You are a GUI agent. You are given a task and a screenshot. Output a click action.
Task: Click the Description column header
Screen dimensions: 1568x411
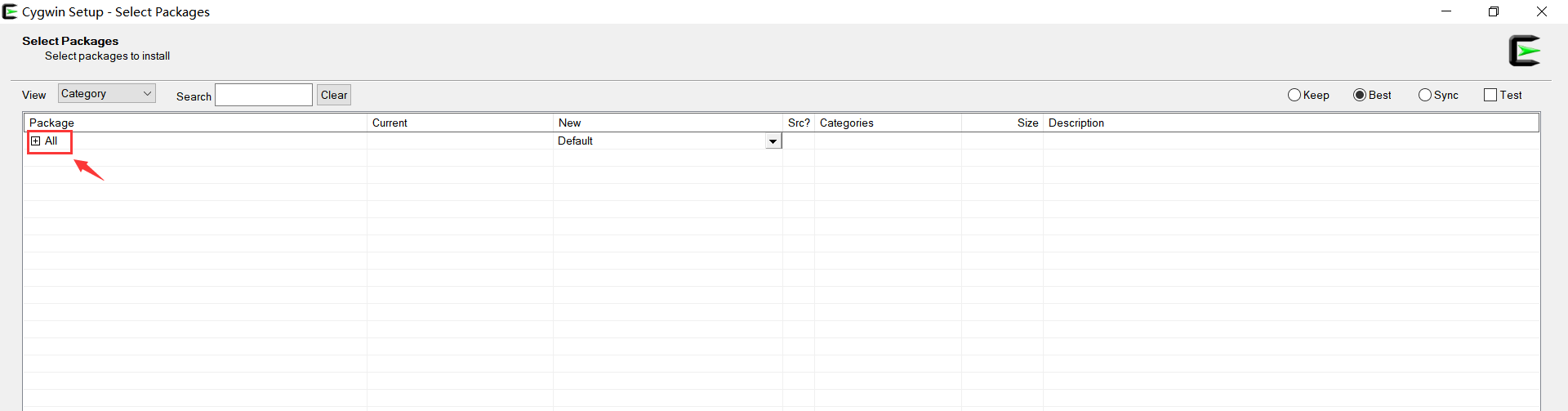pos(1291,123)
